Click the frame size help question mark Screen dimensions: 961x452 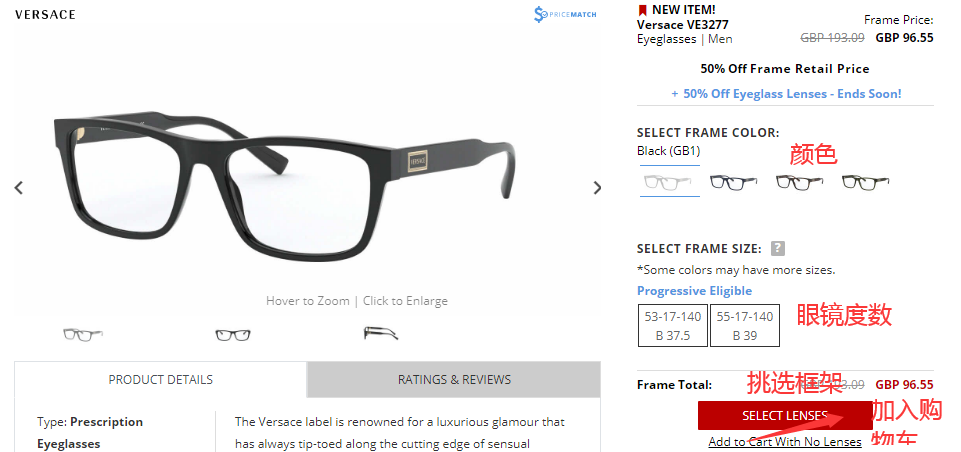click(x=778, y=248)
